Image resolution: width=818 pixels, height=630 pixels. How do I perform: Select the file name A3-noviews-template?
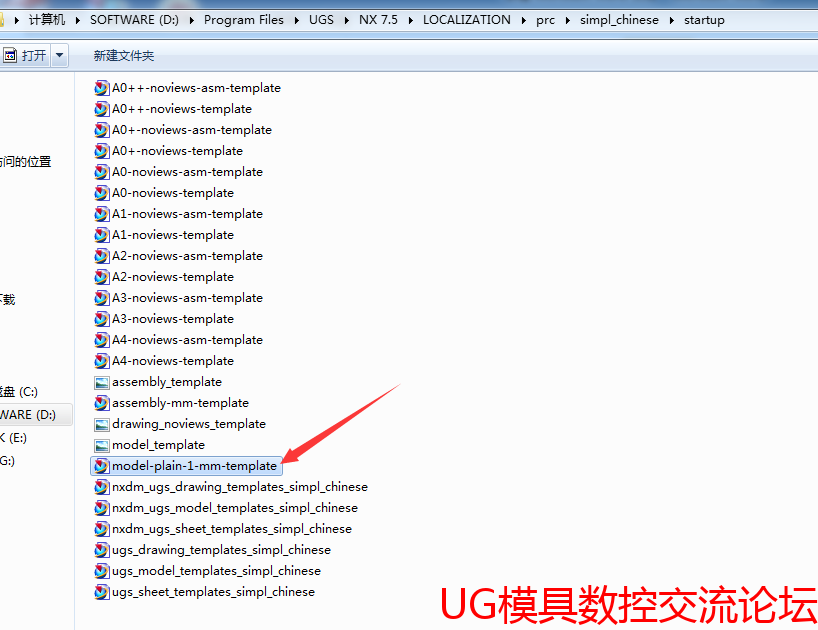(x=173, y=319)
